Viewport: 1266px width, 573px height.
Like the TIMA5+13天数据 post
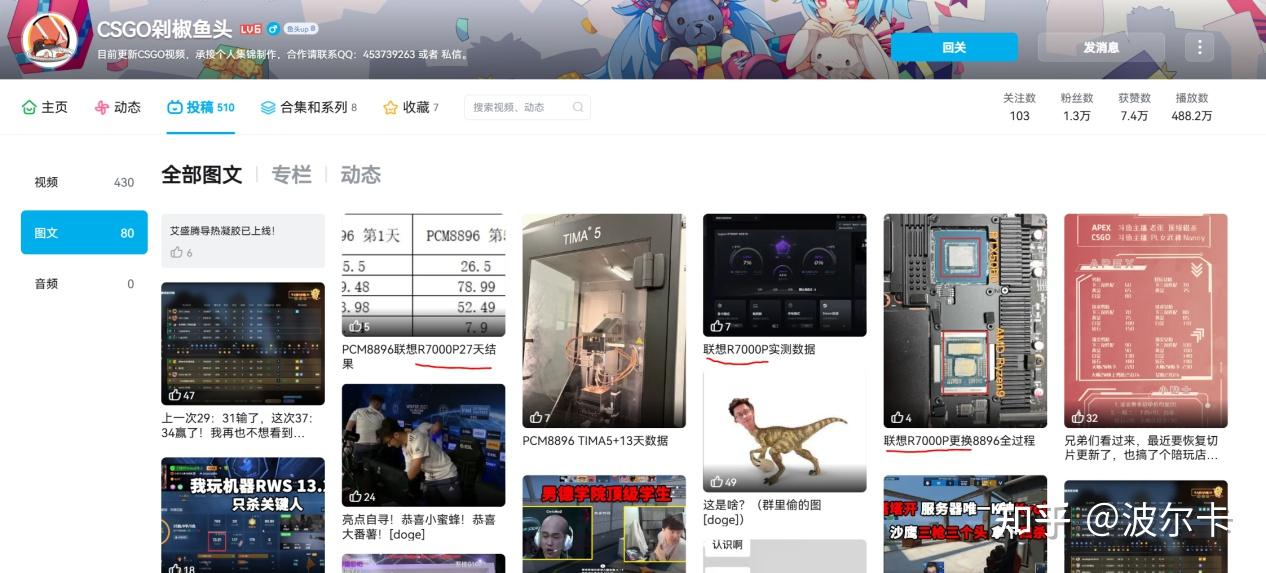point(536,417)
